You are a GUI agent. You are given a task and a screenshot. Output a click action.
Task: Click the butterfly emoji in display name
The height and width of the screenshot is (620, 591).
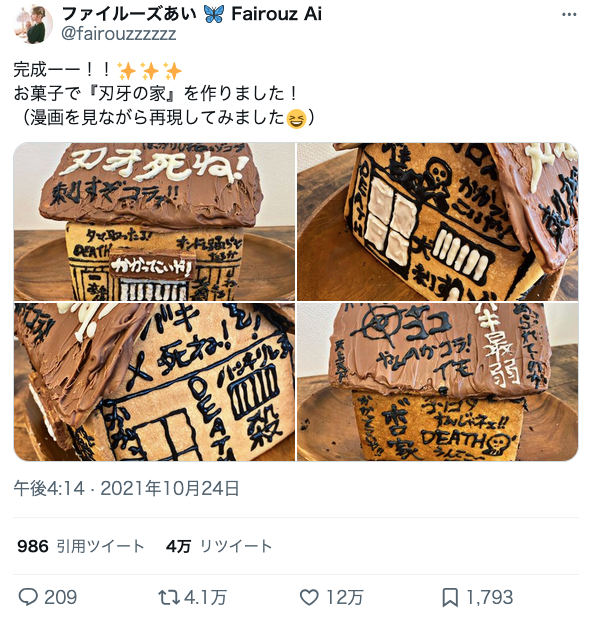point(214,15)
